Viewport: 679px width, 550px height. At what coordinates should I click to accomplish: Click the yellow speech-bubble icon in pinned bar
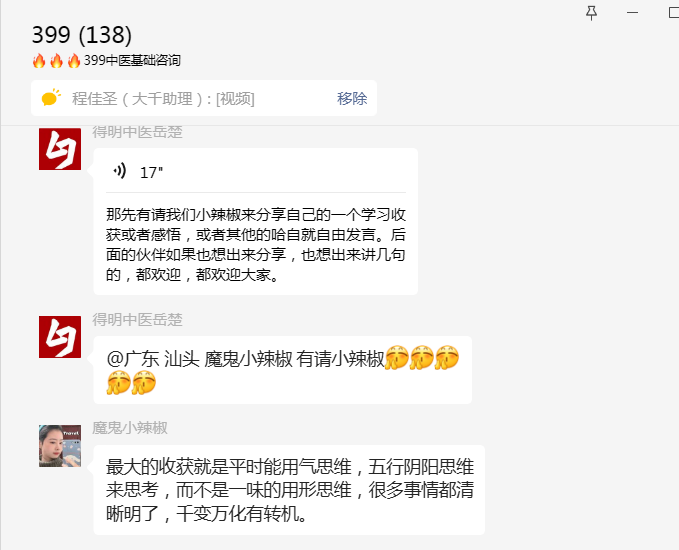[51, 98]
